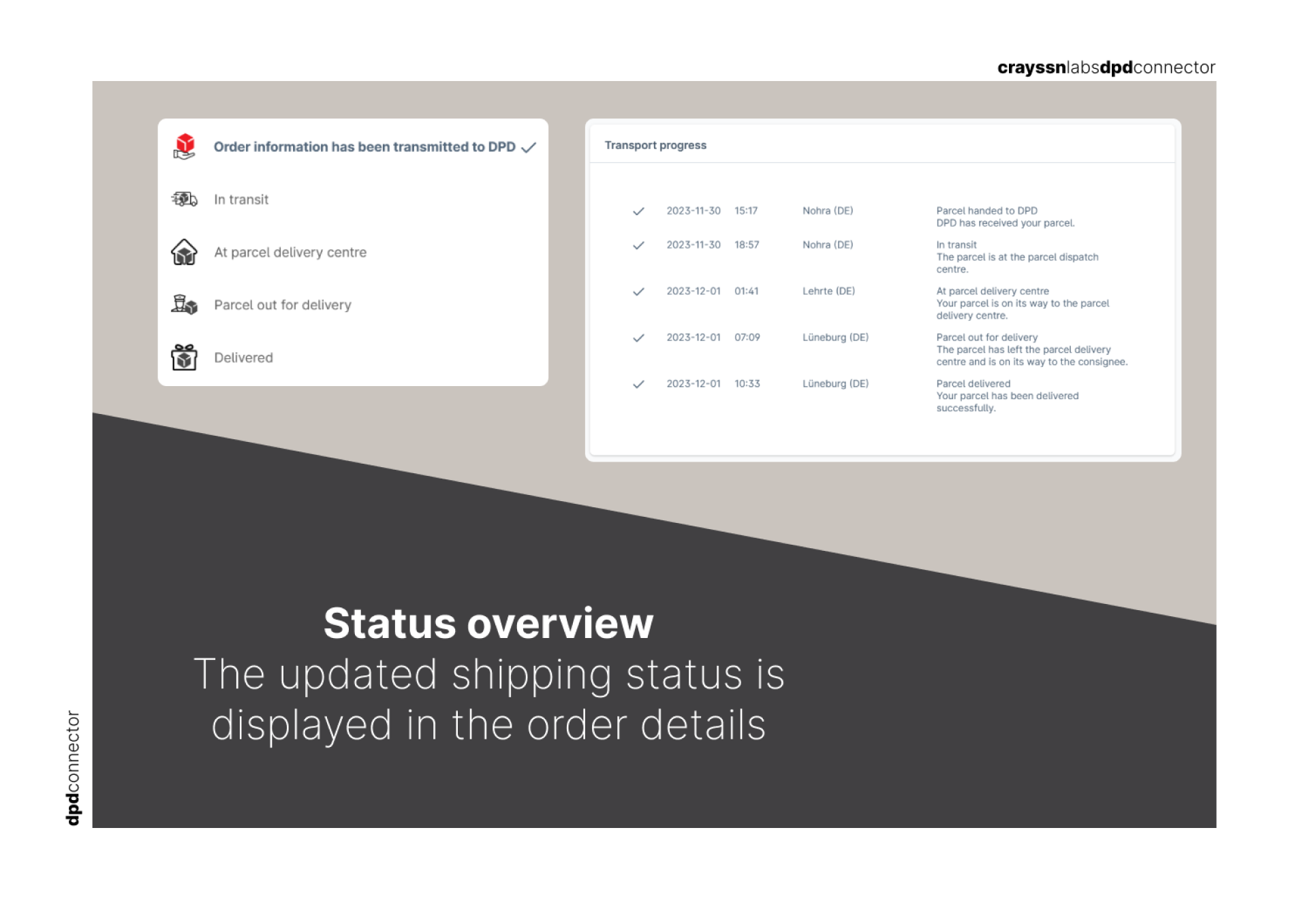Click 'The updated shipping status is' line
The image size is (1308, 924).
pos(489,674)
